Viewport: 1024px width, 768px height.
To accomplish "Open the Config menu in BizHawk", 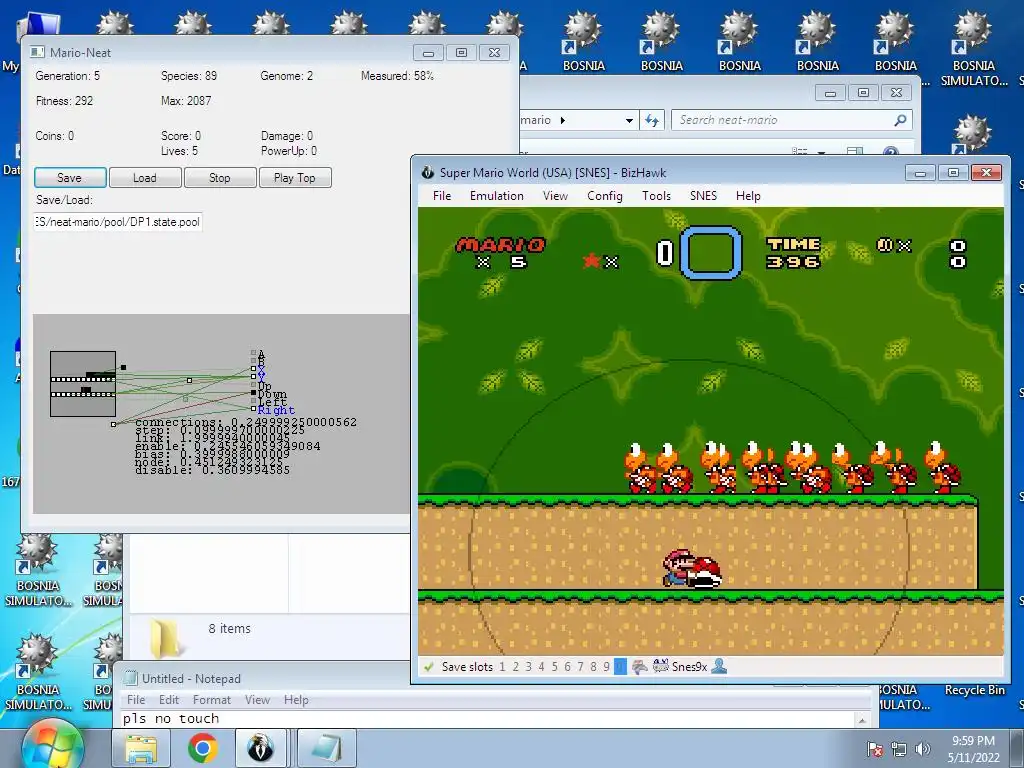I will [605, 196].
